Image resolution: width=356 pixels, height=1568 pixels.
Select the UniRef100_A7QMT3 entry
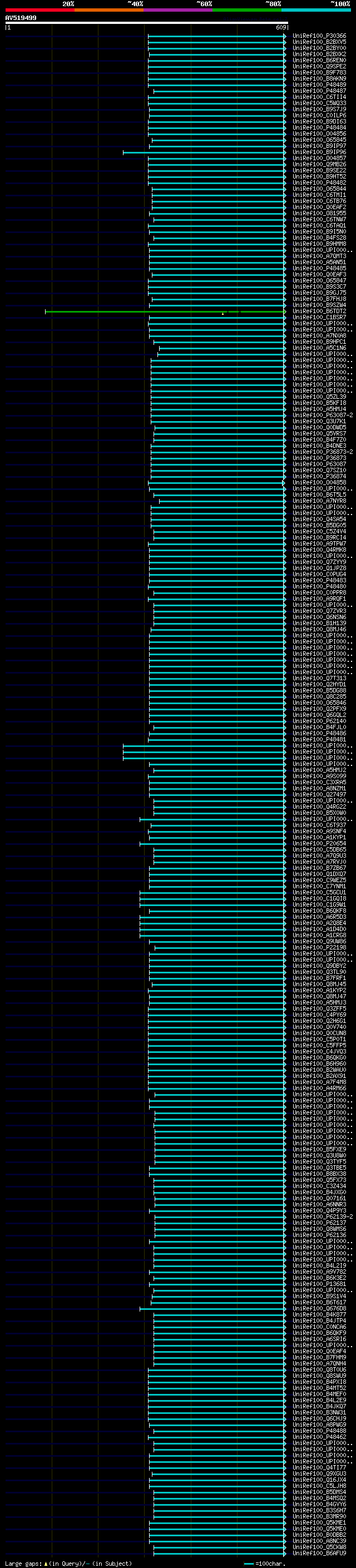(319, 256)
